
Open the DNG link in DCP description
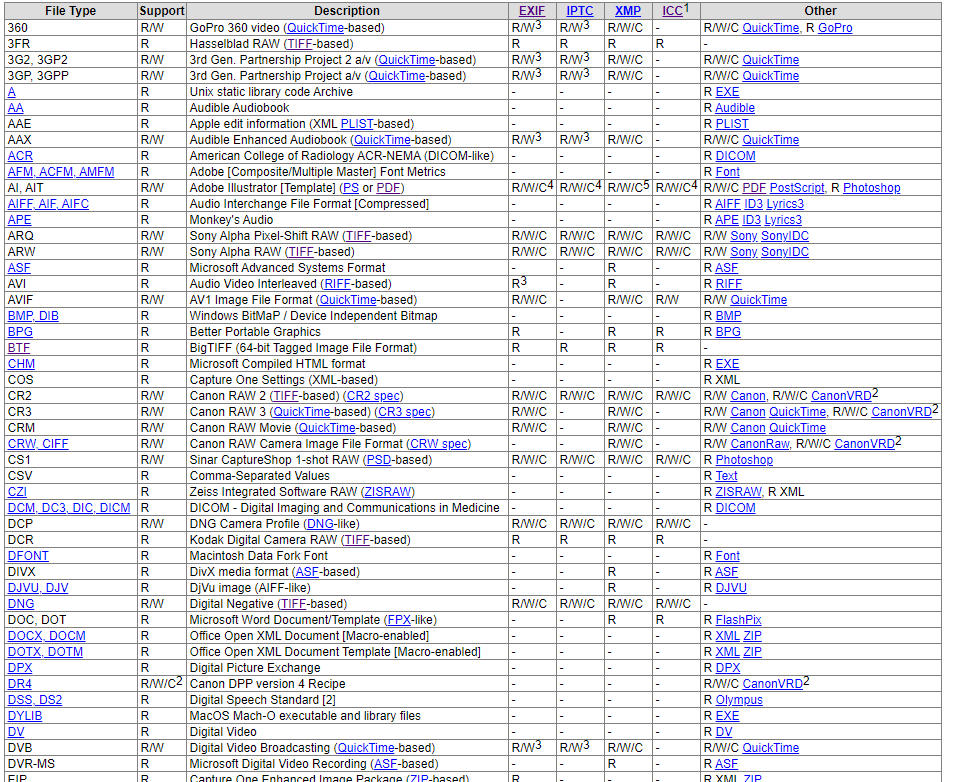point(320,524)
